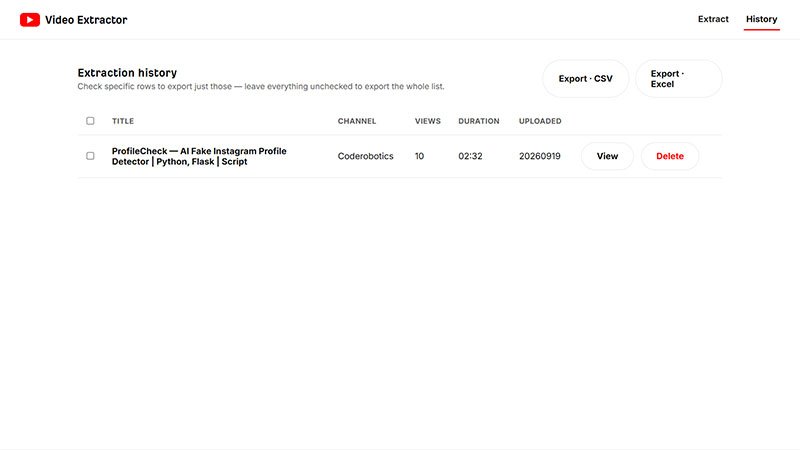Click the Coderobotics channel cell

coord(365,156)
